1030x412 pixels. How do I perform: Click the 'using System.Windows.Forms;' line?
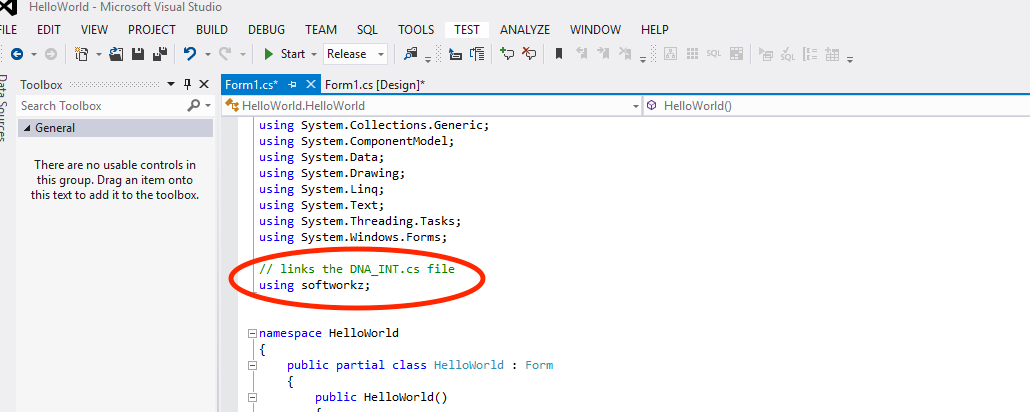[x=353, y=237]
